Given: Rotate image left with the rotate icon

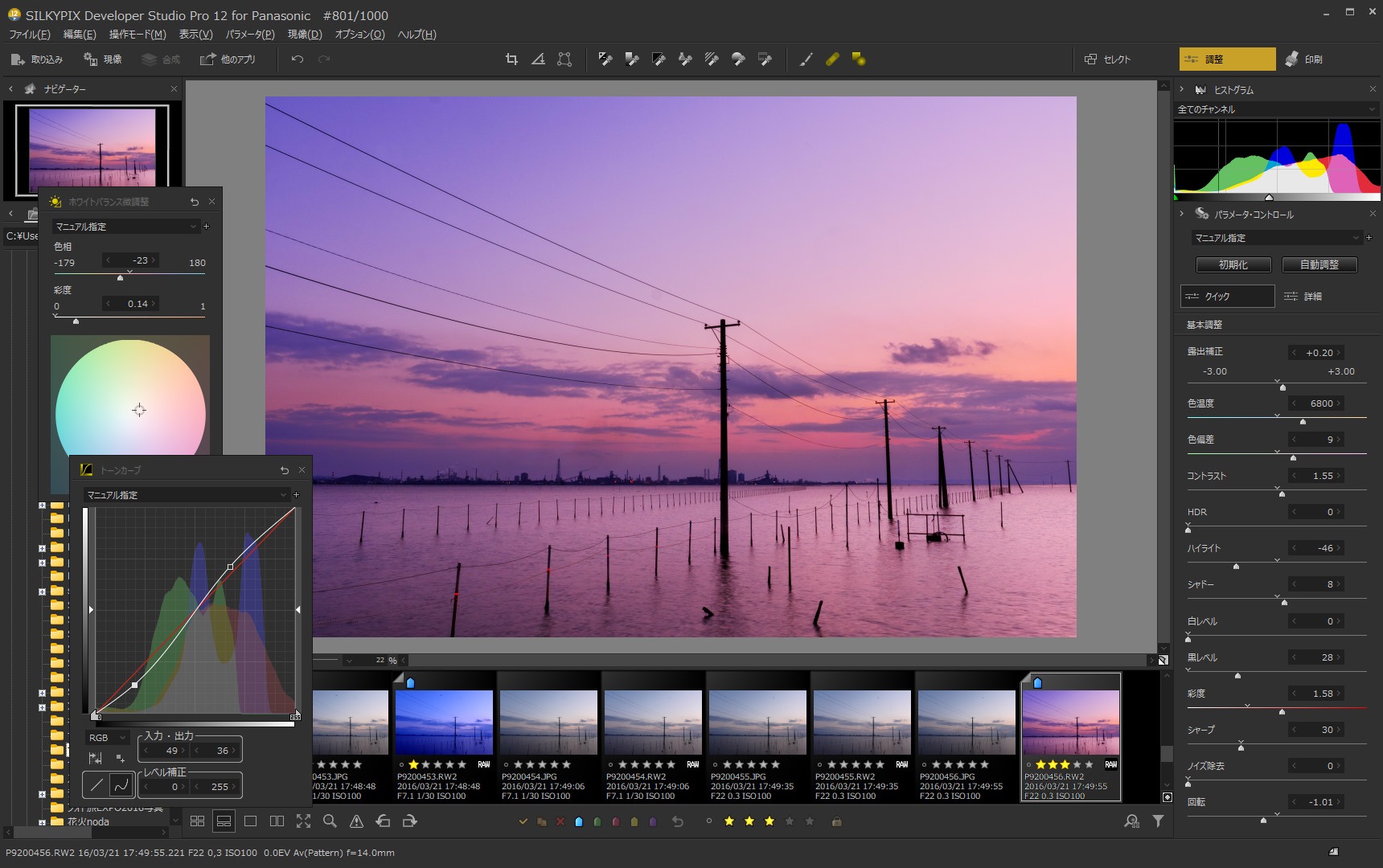Looking at the screenshot, I should 383,821.
